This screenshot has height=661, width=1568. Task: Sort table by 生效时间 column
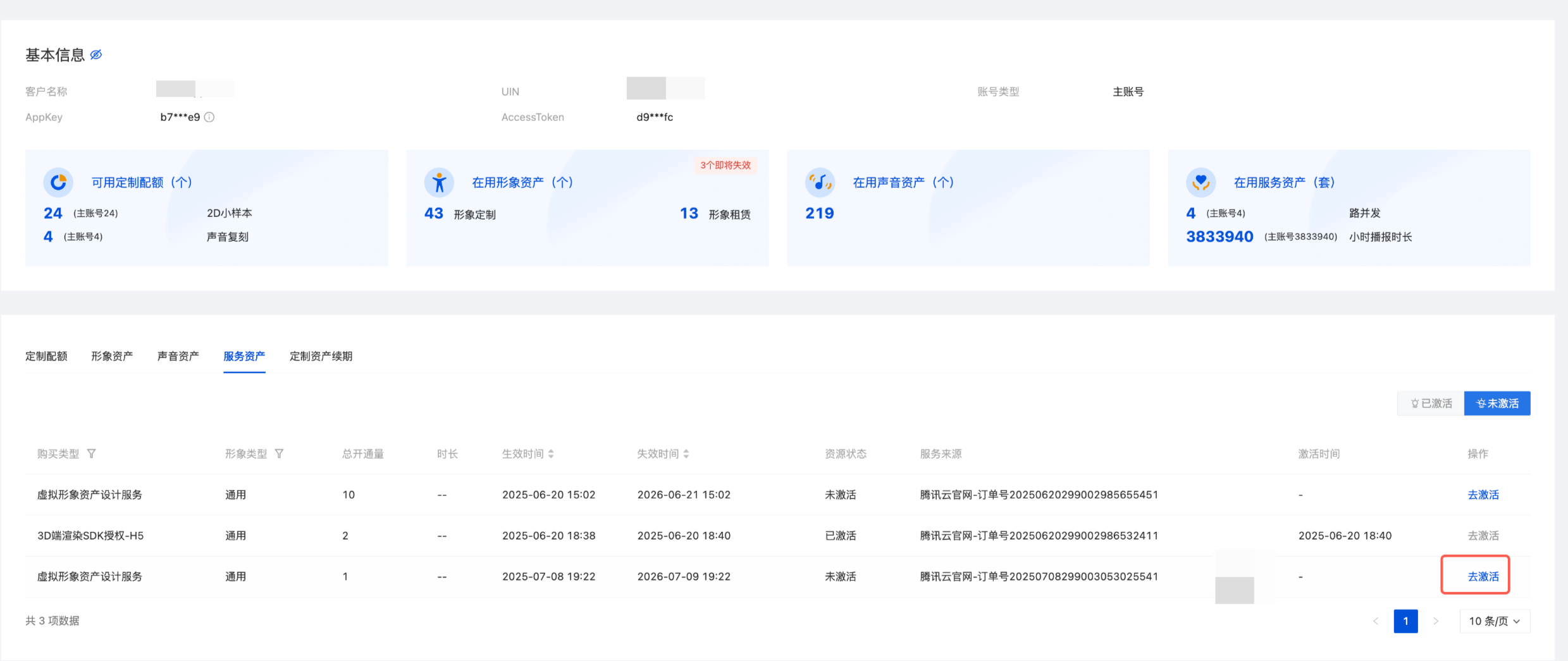click(551, 454)
